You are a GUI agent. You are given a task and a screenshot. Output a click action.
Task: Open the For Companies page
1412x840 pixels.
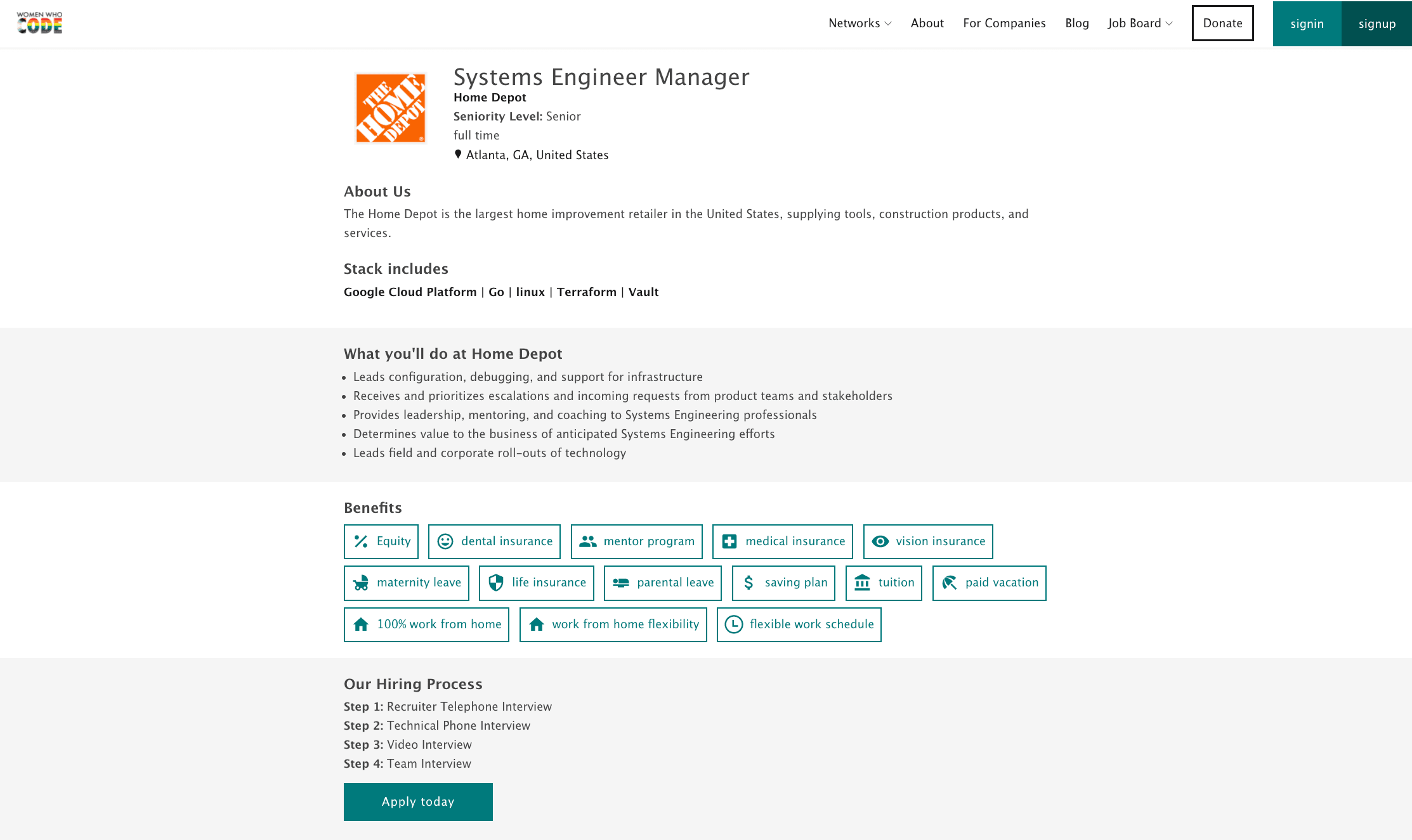click(1004, 23)
